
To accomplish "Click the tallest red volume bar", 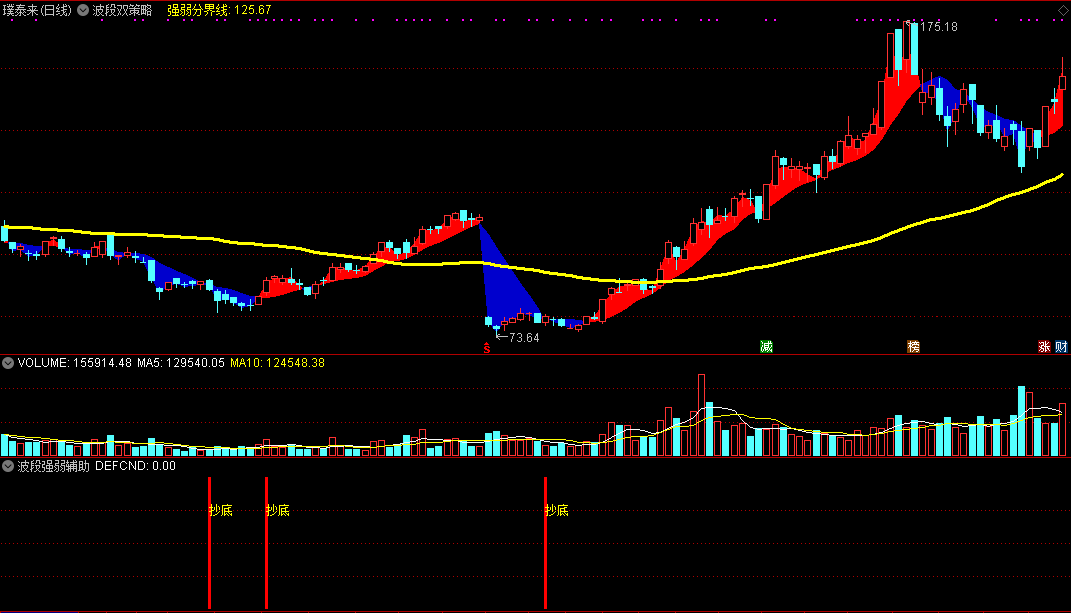I will click(701, 415).
